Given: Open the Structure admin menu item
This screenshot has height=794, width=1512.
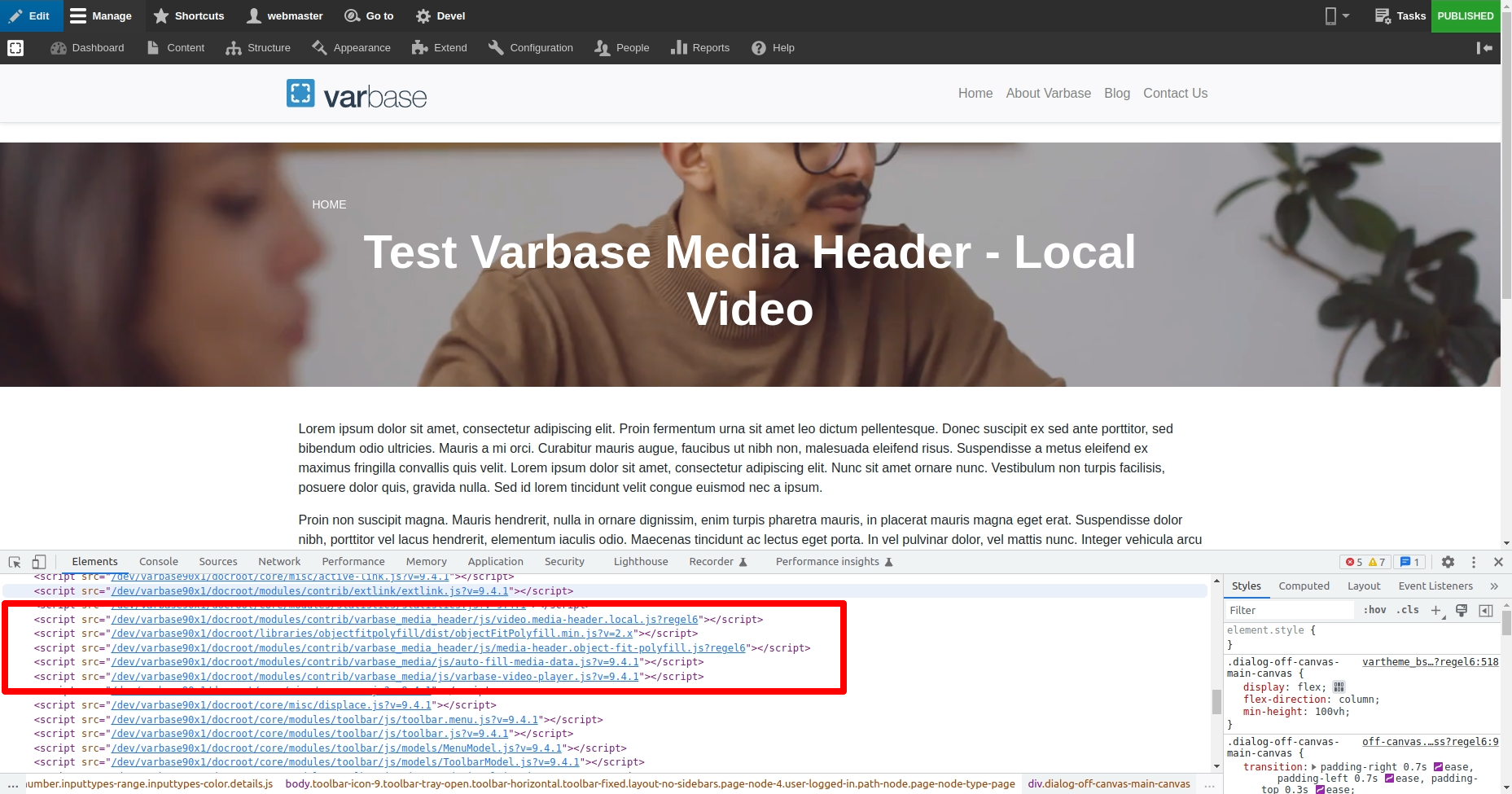Looking at the screenshot, I should pyautogui.click(x=258, y=48).
